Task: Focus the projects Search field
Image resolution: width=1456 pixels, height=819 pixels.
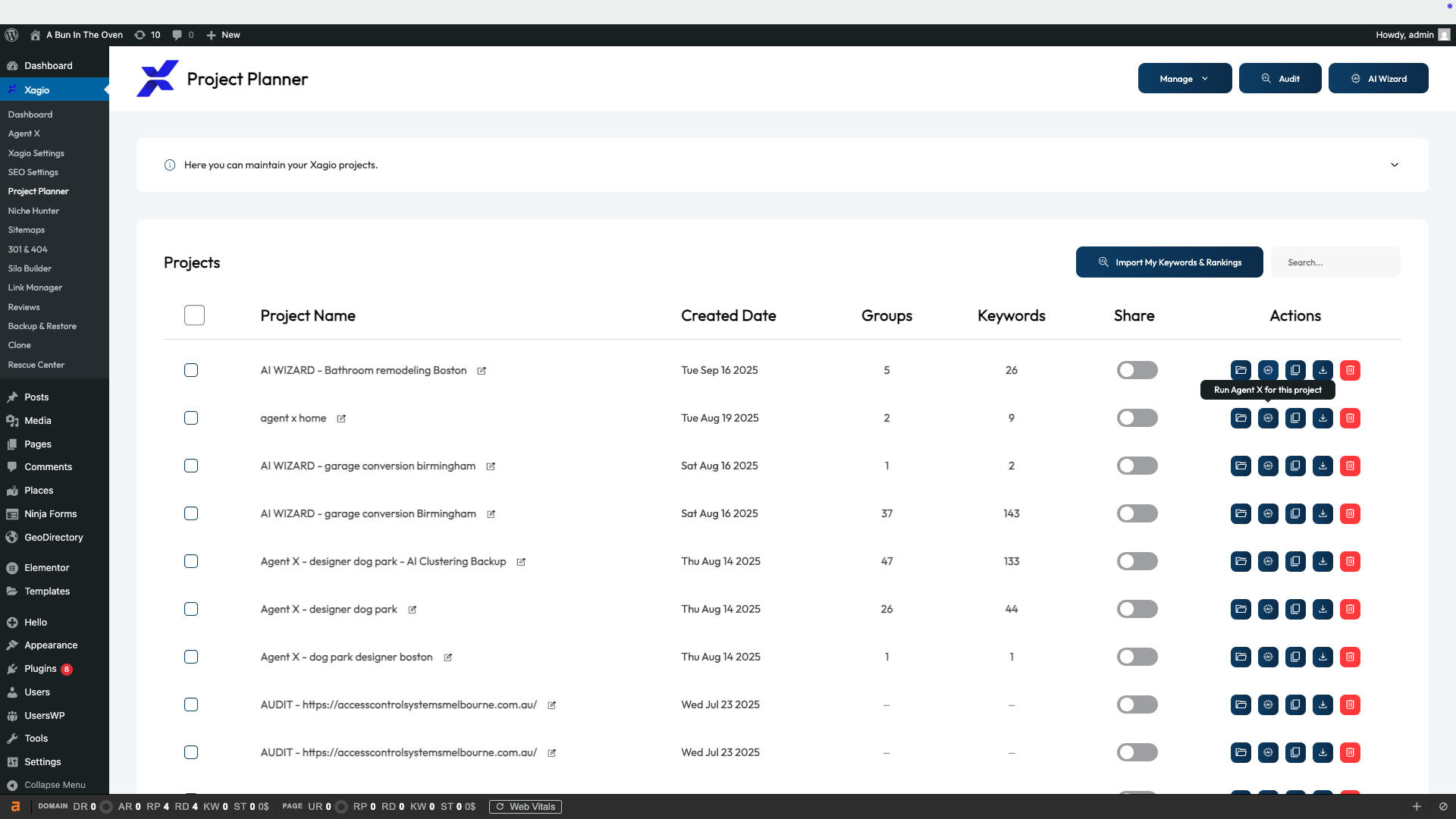Action: coord(1335,262)
